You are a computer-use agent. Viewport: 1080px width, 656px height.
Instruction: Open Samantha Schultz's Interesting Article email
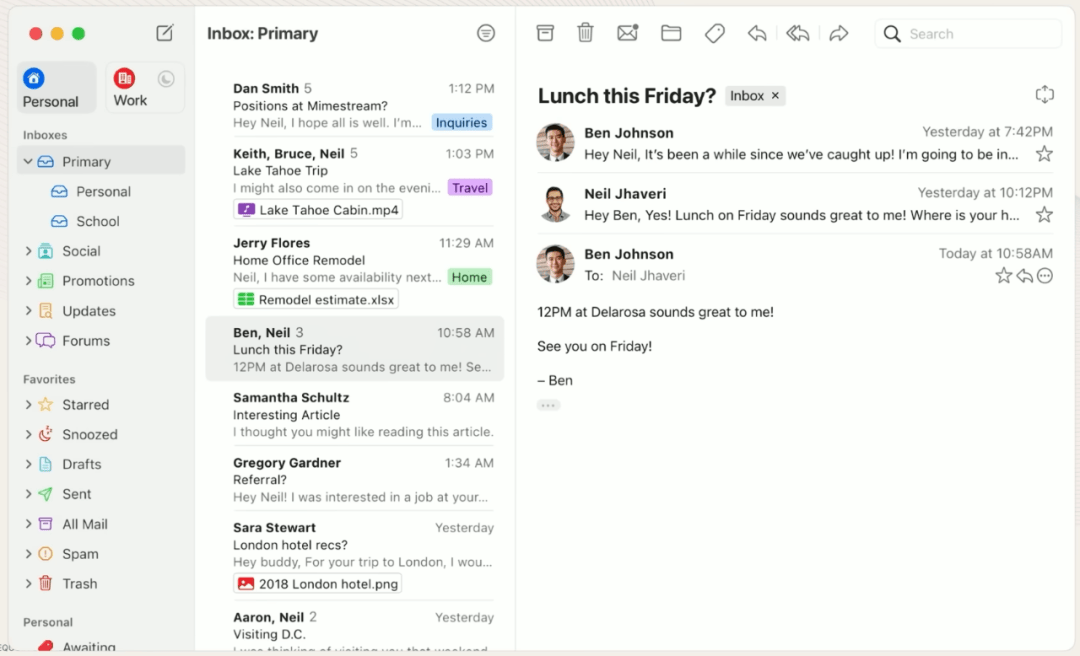(x=355, y=415)
